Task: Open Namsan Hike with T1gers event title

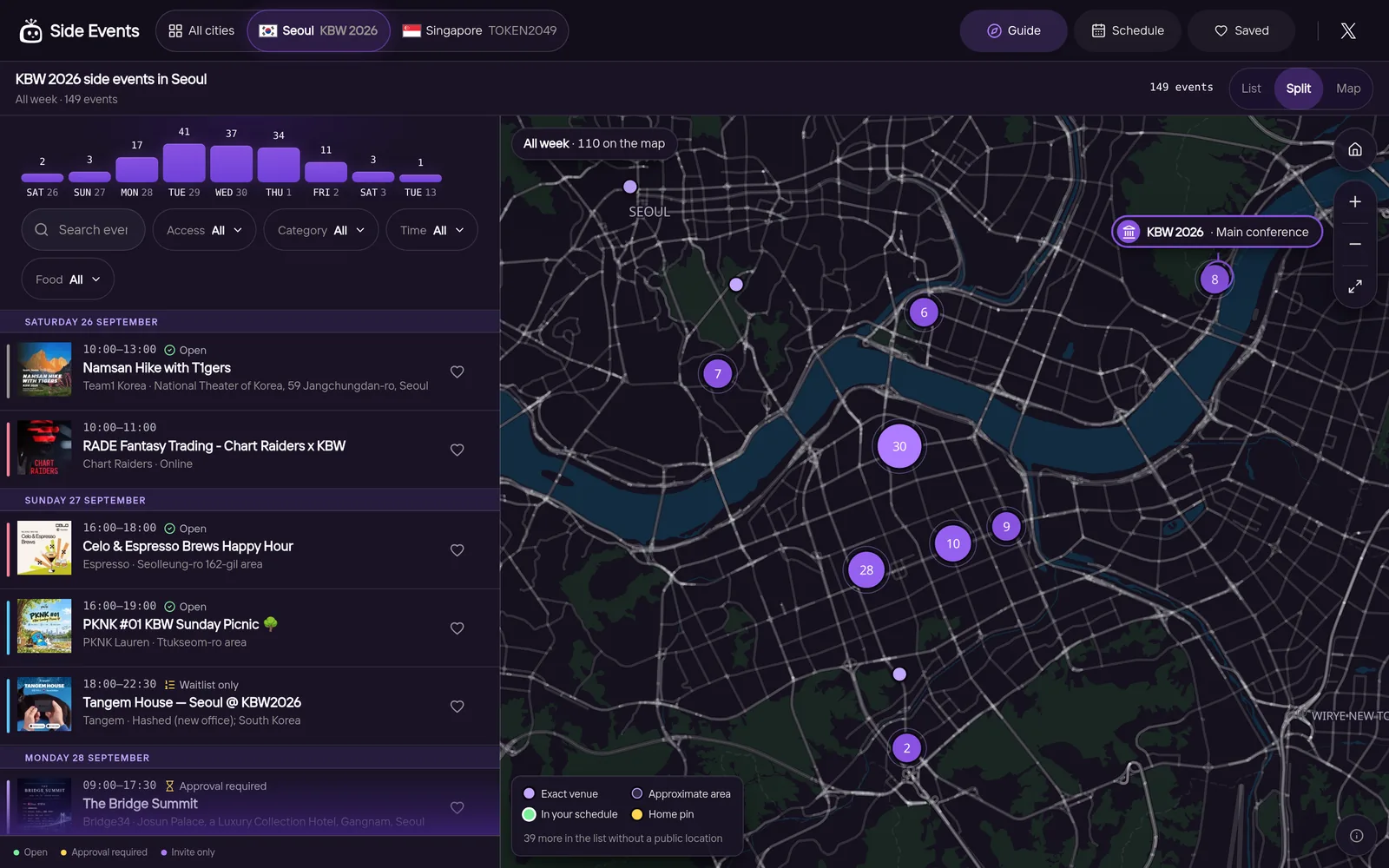Action: click(x=157, y=368)
